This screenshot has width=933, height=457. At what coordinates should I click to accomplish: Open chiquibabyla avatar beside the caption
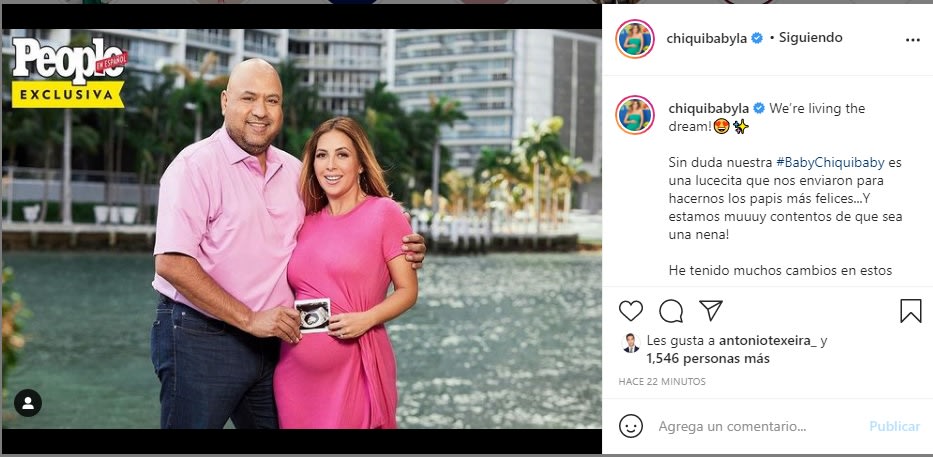[x=635, y=114]
